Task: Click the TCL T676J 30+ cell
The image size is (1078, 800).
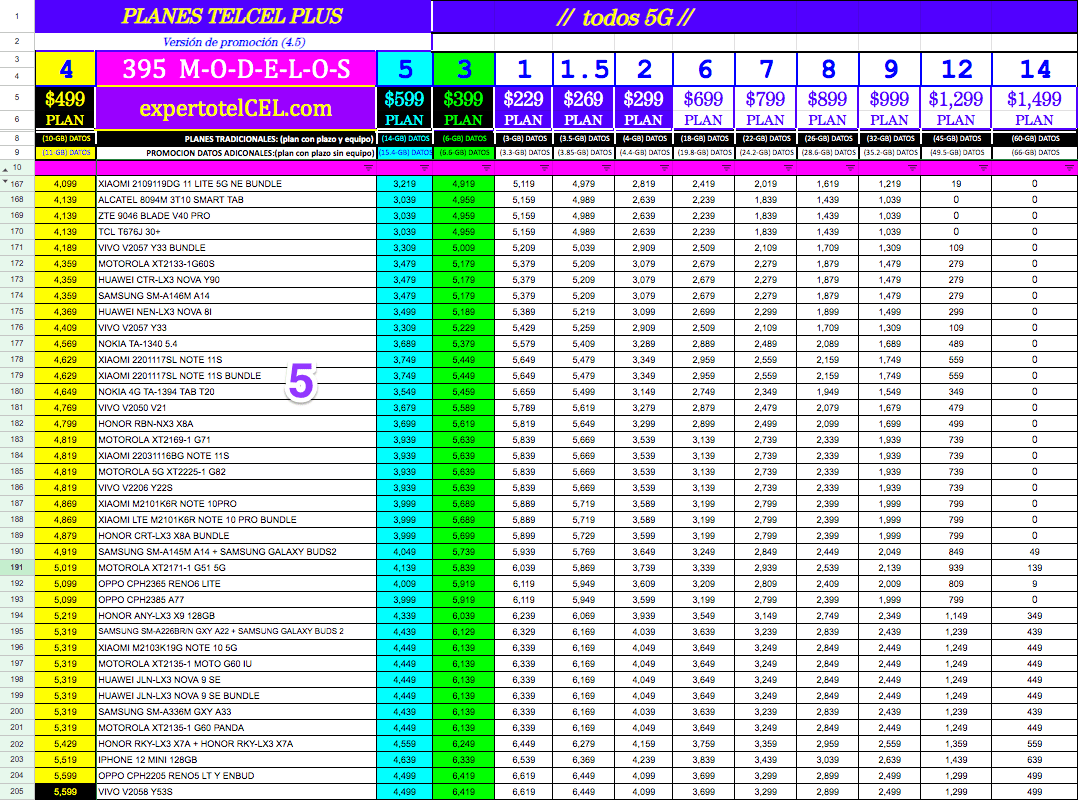Action: [236, 232]
